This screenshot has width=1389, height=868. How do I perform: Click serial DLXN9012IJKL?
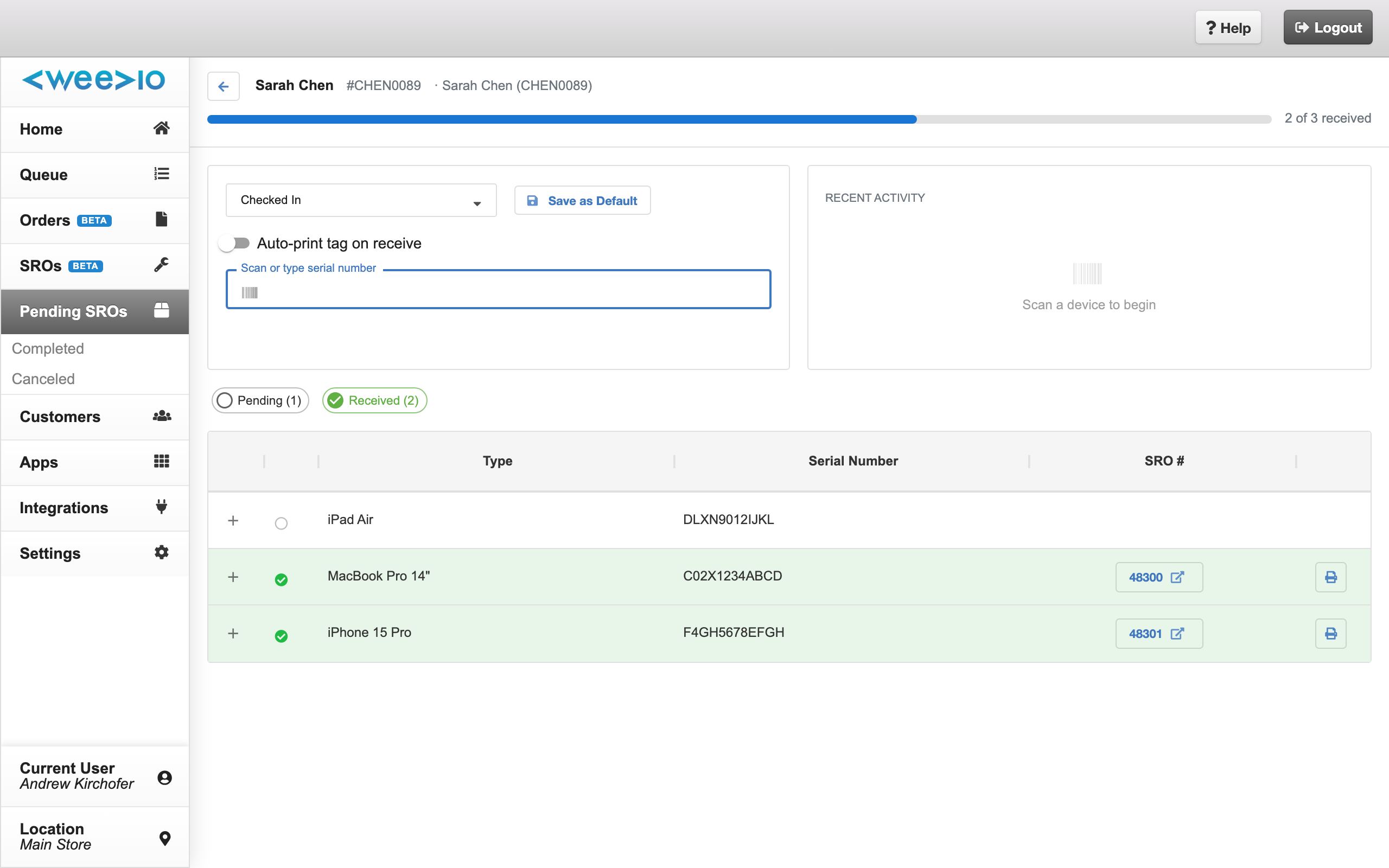pyautogui.click(x=728, y=520)
